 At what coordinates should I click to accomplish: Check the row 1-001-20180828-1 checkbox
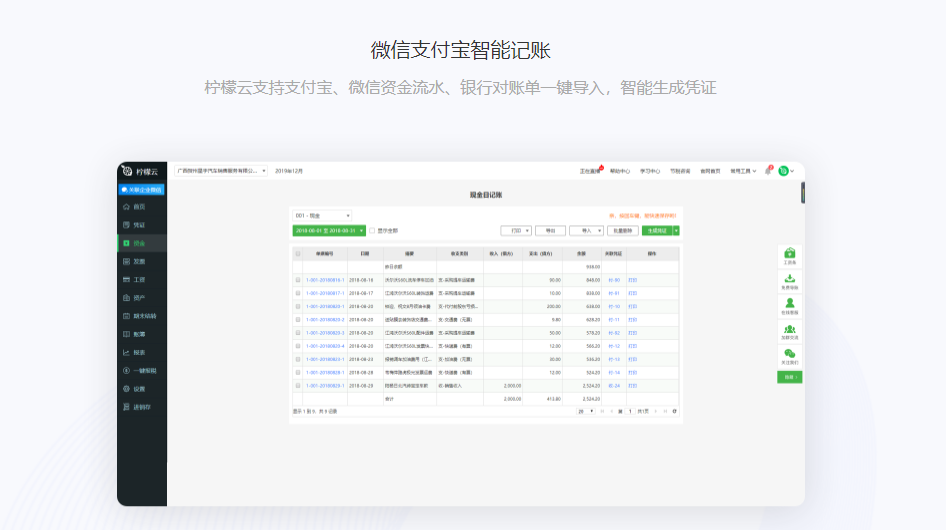(x=297, y=372)
